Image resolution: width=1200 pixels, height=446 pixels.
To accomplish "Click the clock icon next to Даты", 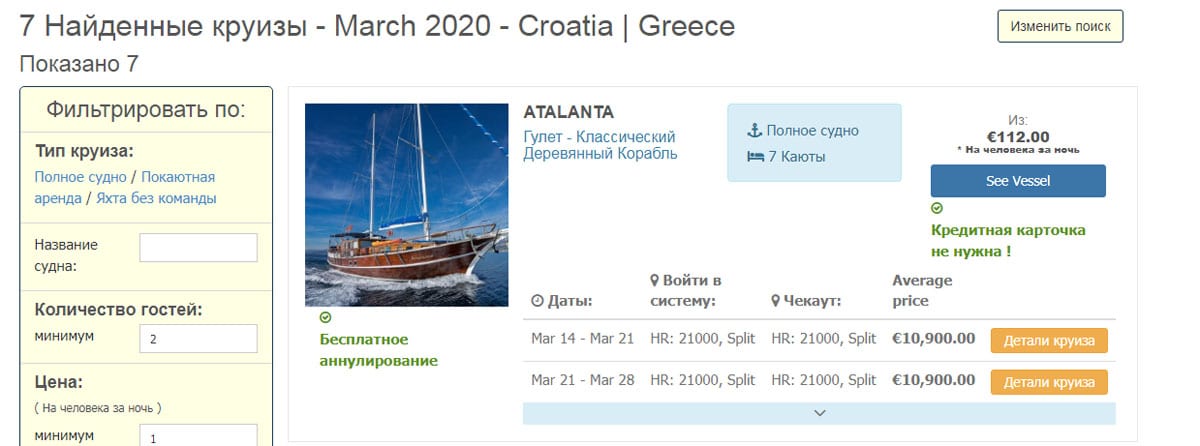I will 537,301.
